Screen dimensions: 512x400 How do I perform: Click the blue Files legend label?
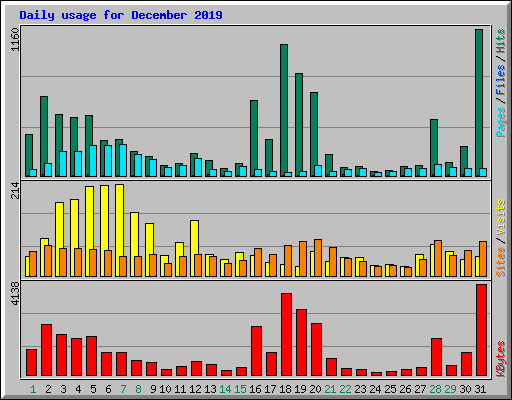coord(501,79)
